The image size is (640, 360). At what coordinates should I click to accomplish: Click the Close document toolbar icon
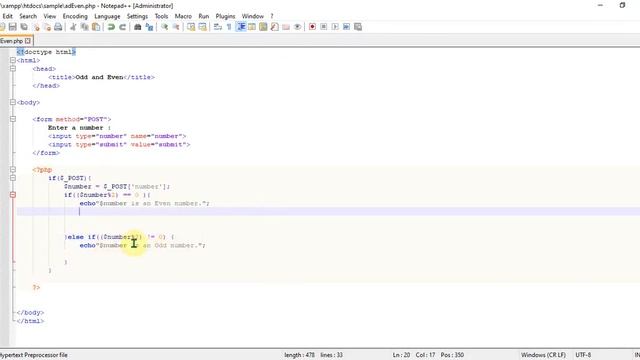click(36, 27)
